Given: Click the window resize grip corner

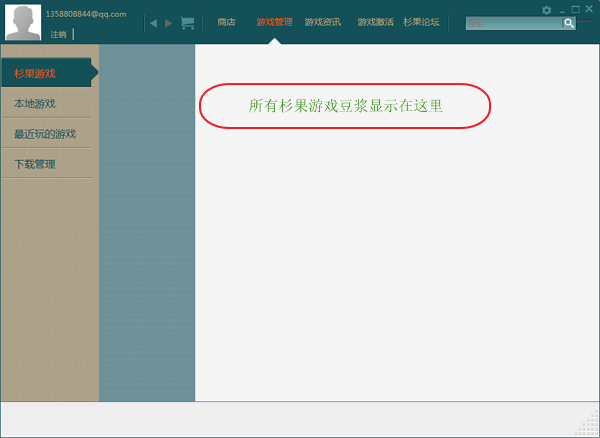Looking at the screenshot, I should [589, 425].
